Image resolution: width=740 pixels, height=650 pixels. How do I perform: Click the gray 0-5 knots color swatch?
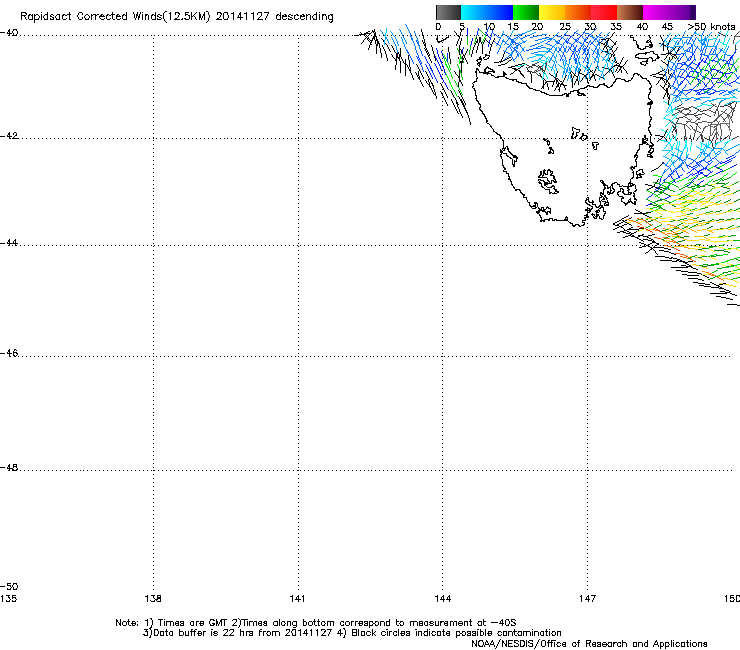coord(448,12)
